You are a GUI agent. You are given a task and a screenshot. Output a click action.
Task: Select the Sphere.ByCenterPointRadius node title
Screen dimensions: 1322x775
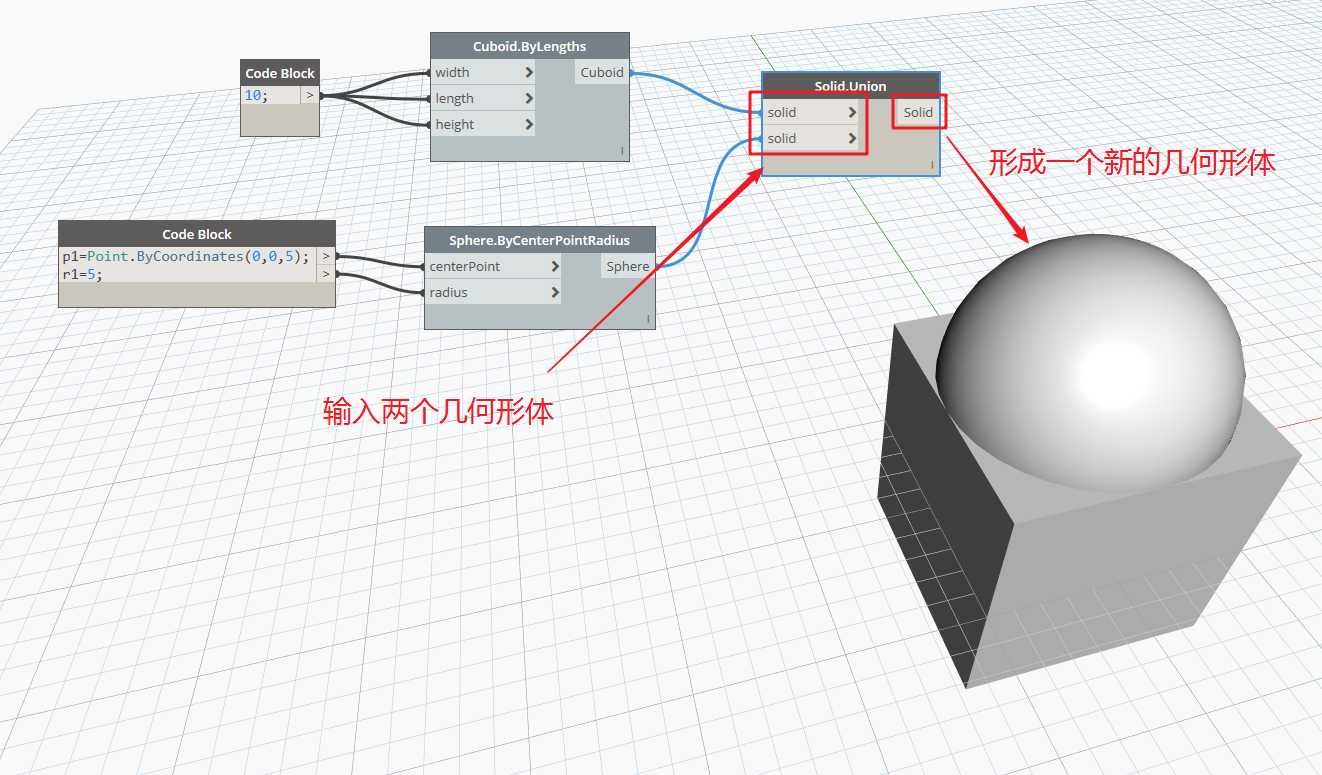pyautogui.click(x=540, y=241)
